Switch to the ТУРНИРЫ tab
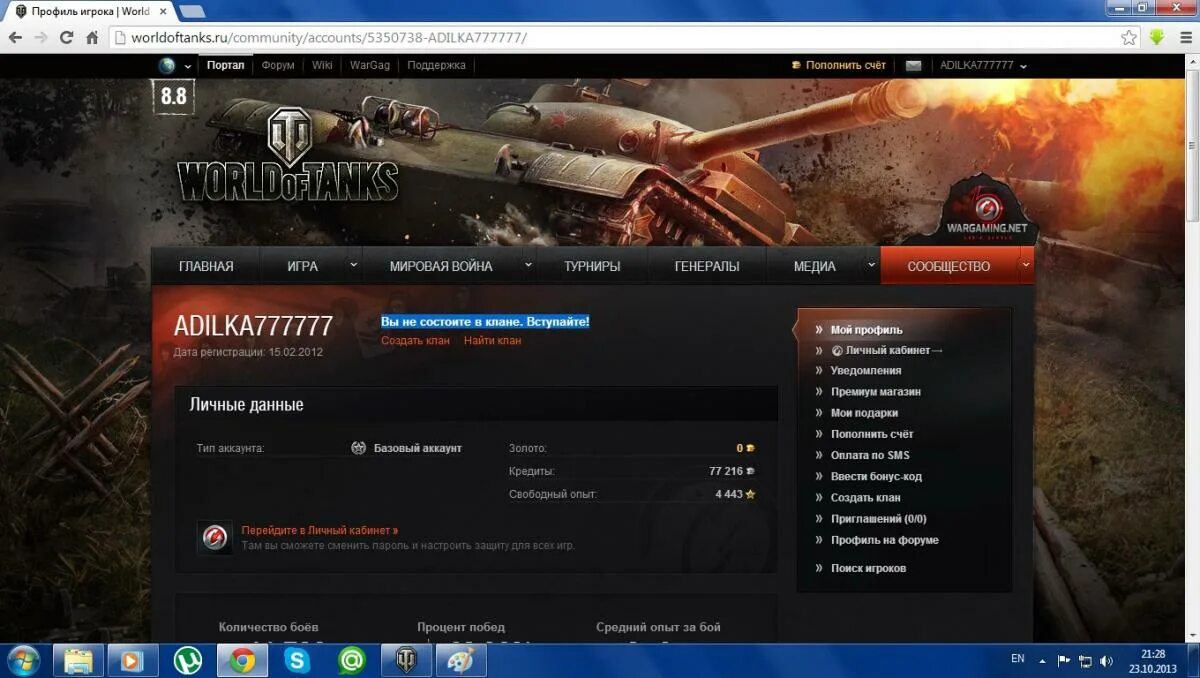Image resolution: width=1200 pixels, height=678 pixels. click(x=592, y=265)
